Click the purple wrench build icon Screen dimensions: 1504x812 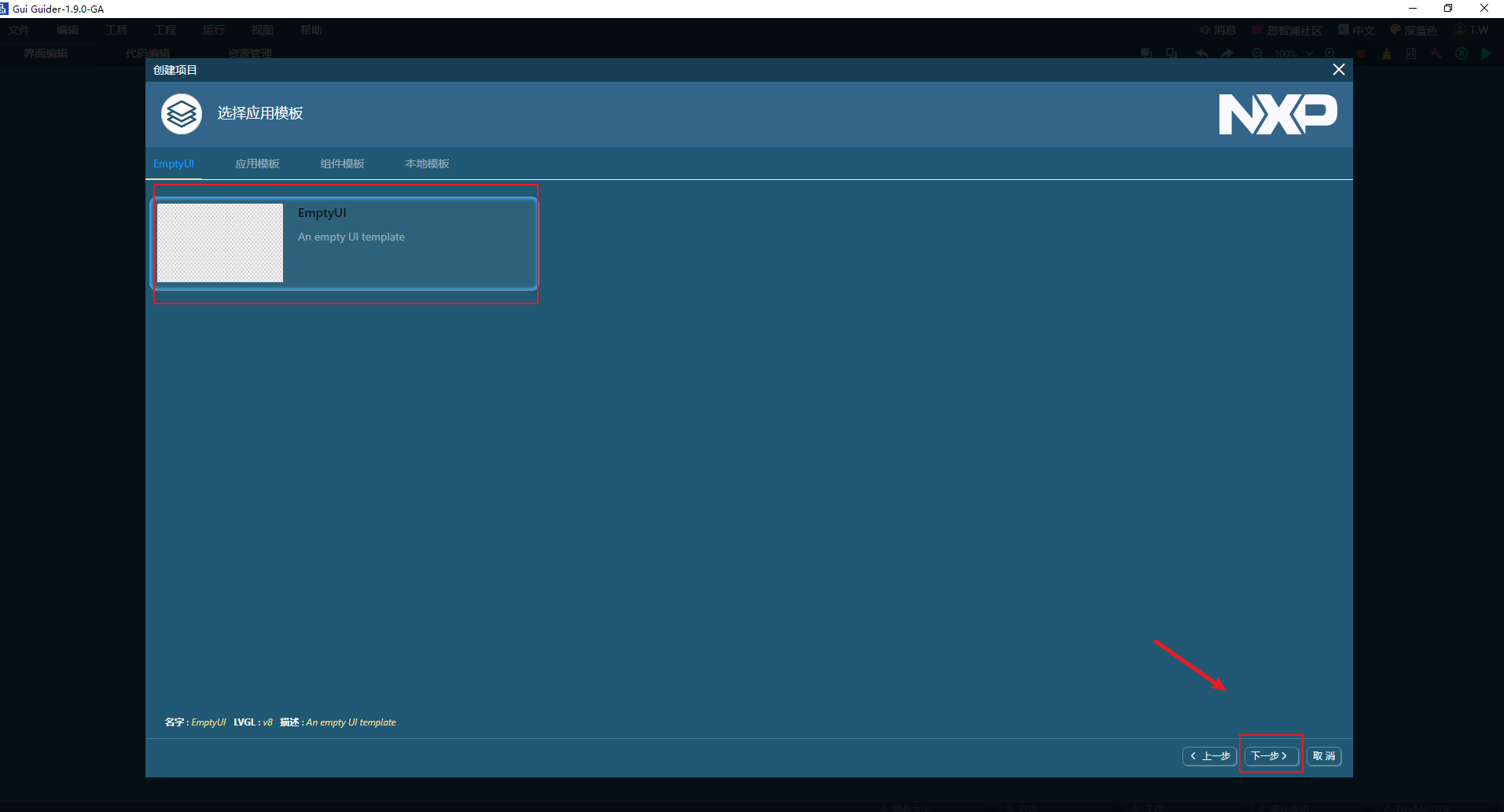point(1436,53)
